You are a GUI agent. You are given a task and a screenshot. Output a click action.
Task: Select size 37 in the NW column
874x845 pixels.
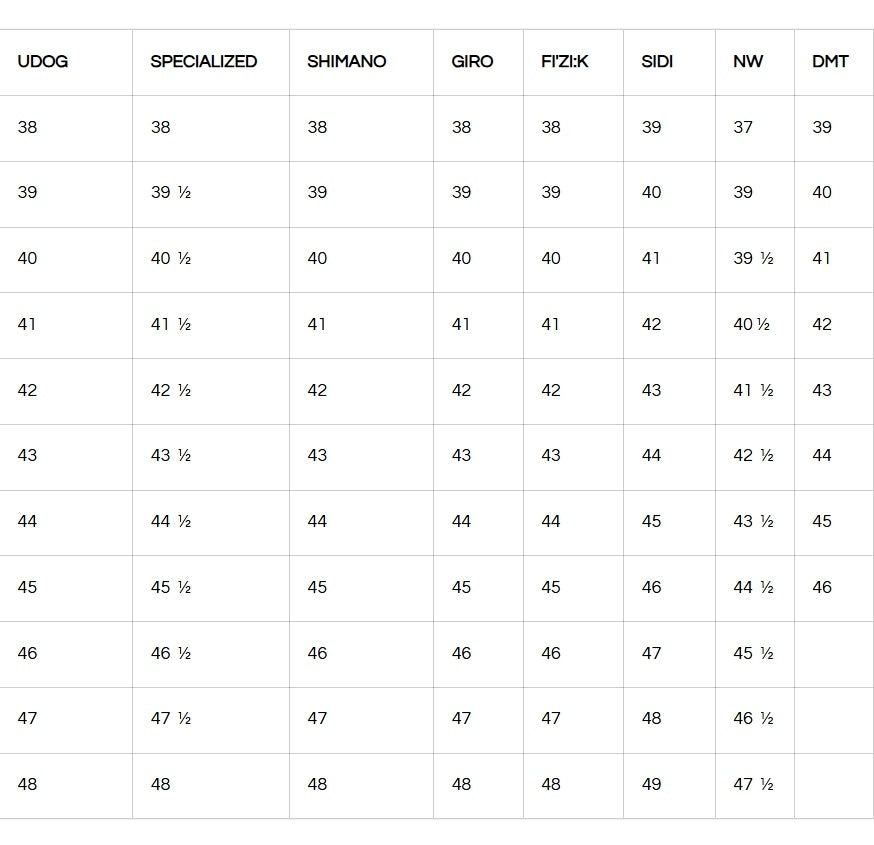pos(743,127)
